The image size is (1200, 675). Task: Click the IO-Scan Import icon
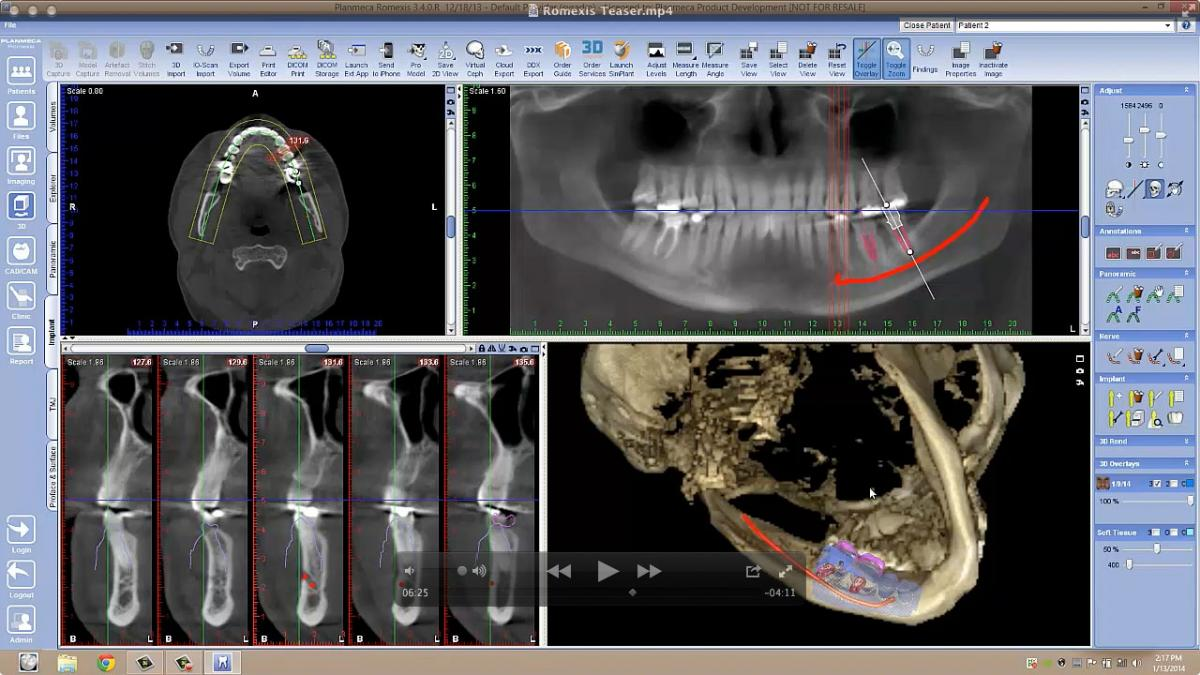(205, 59)
